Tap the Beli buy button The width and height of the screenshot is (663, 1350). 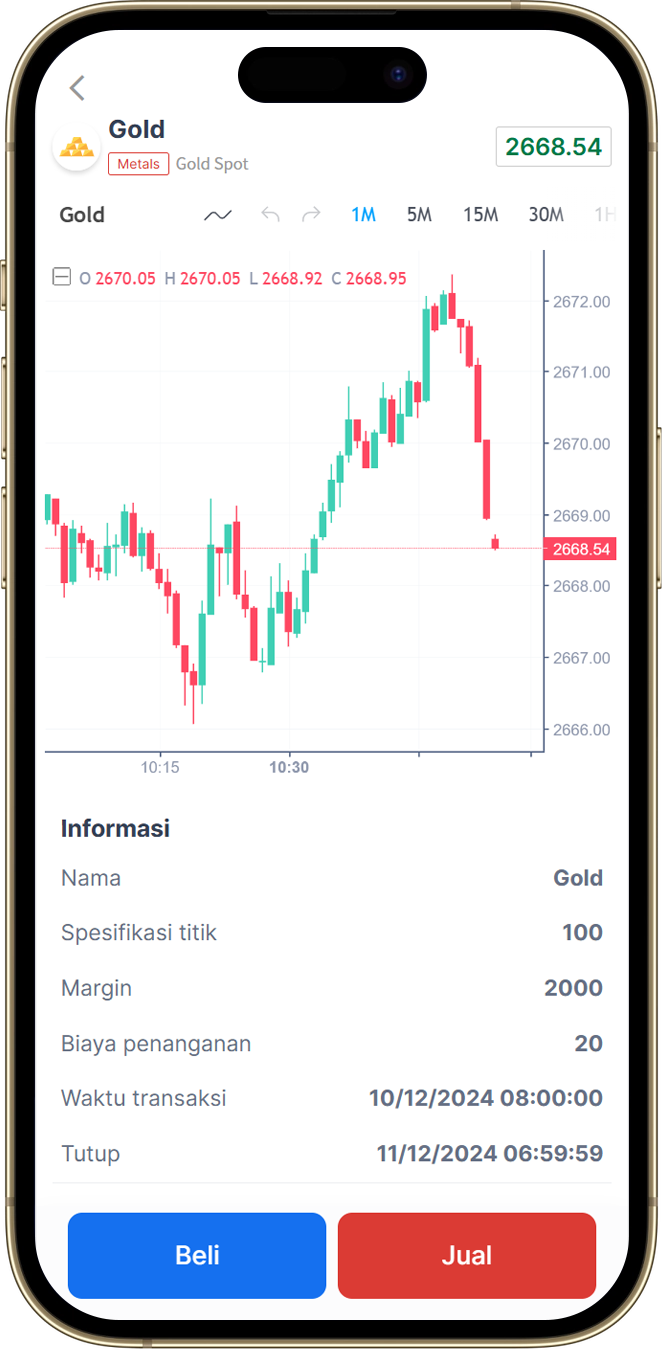point(197,1256)
